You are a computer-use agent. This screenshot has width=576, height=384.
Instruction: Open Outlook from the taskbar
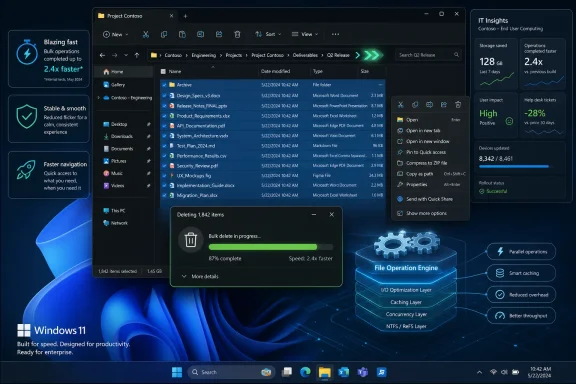click(343, 372)
